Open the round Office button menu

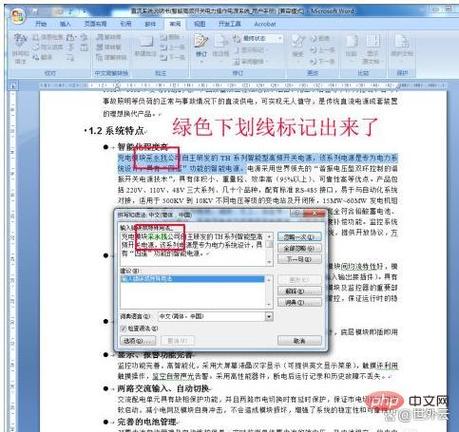point(17,16)
